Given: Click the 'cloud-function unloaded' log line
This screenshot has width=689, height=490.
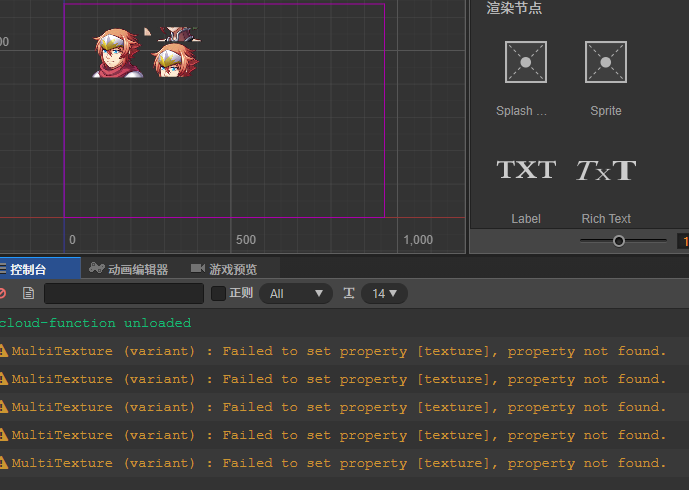Looking at the screenshot, I should pos(95,323).
